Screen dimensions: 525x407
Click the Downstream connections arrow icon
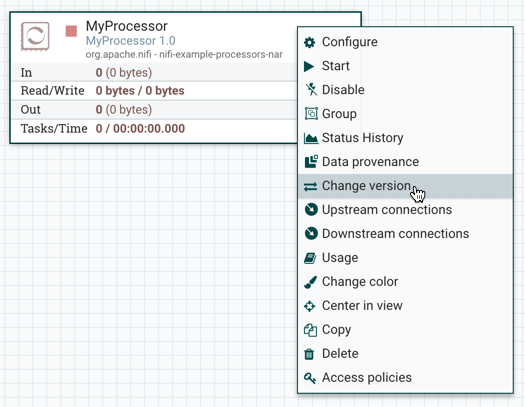point(311,234)
